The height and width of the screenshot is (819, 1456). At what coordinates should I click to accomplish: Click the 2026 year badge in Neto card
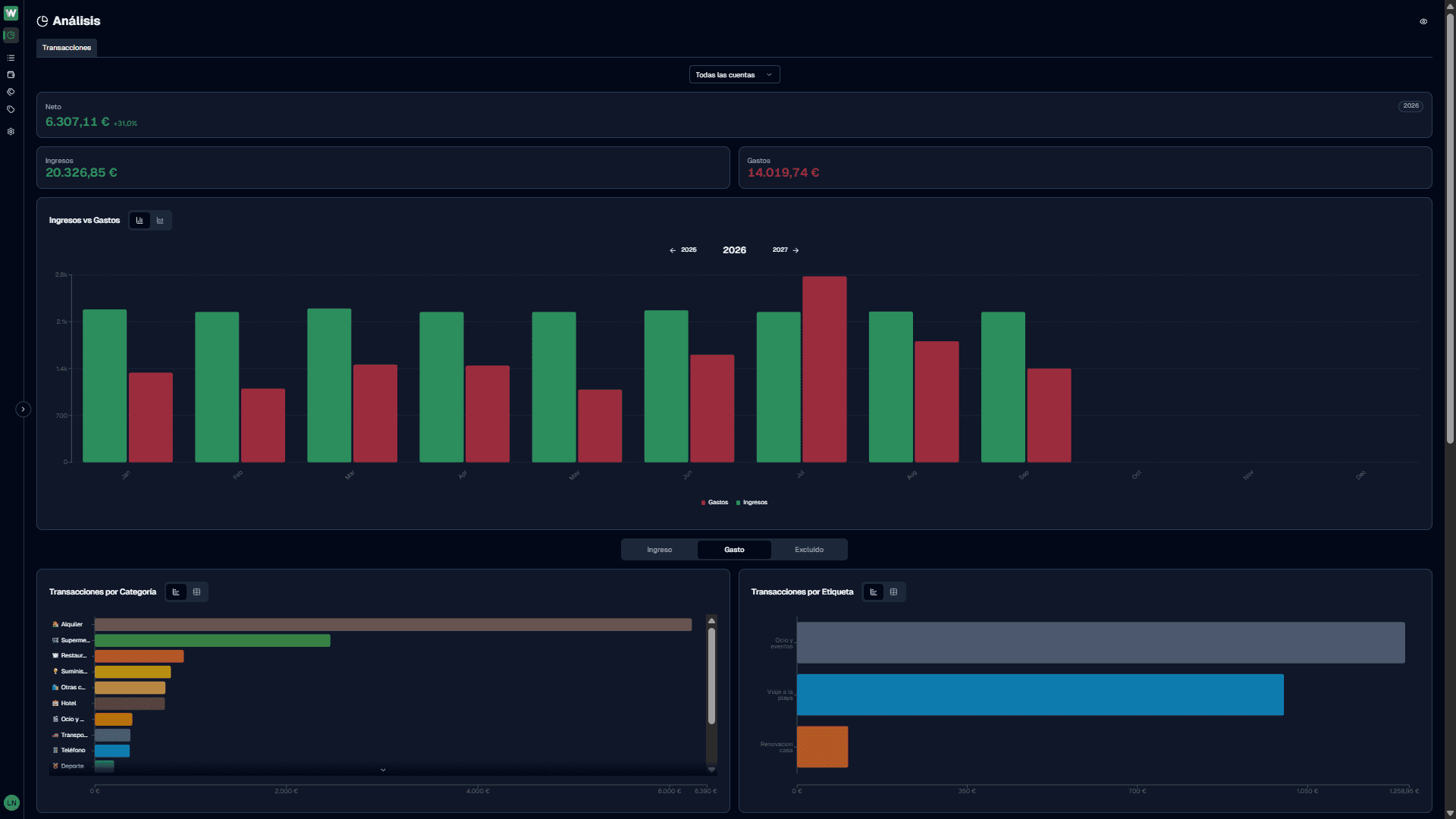click(1410, 106)
